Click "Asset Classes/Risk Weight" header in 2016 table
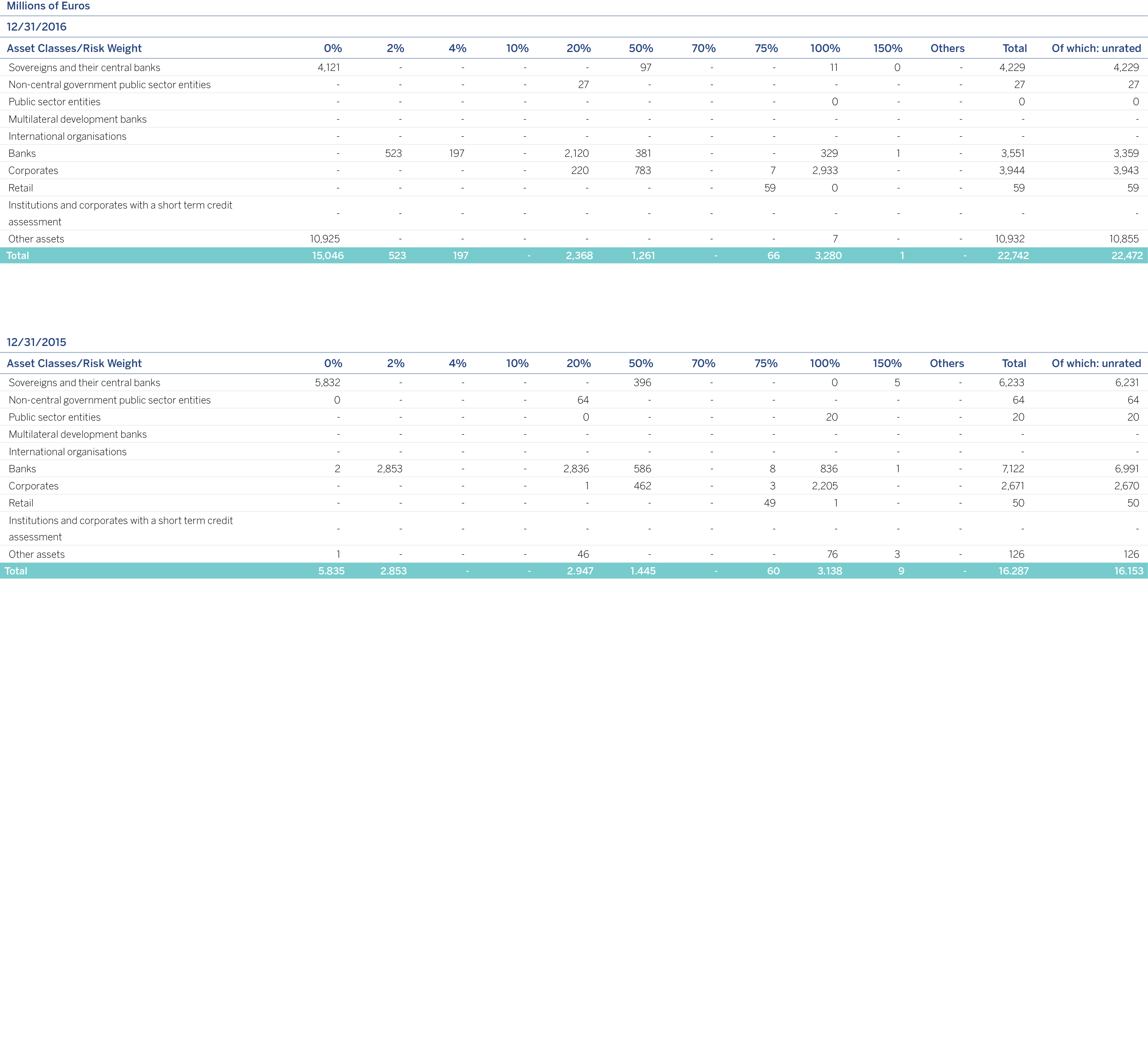Image resolution: width=1148 pixels, height=1062 pixels. 74,49
